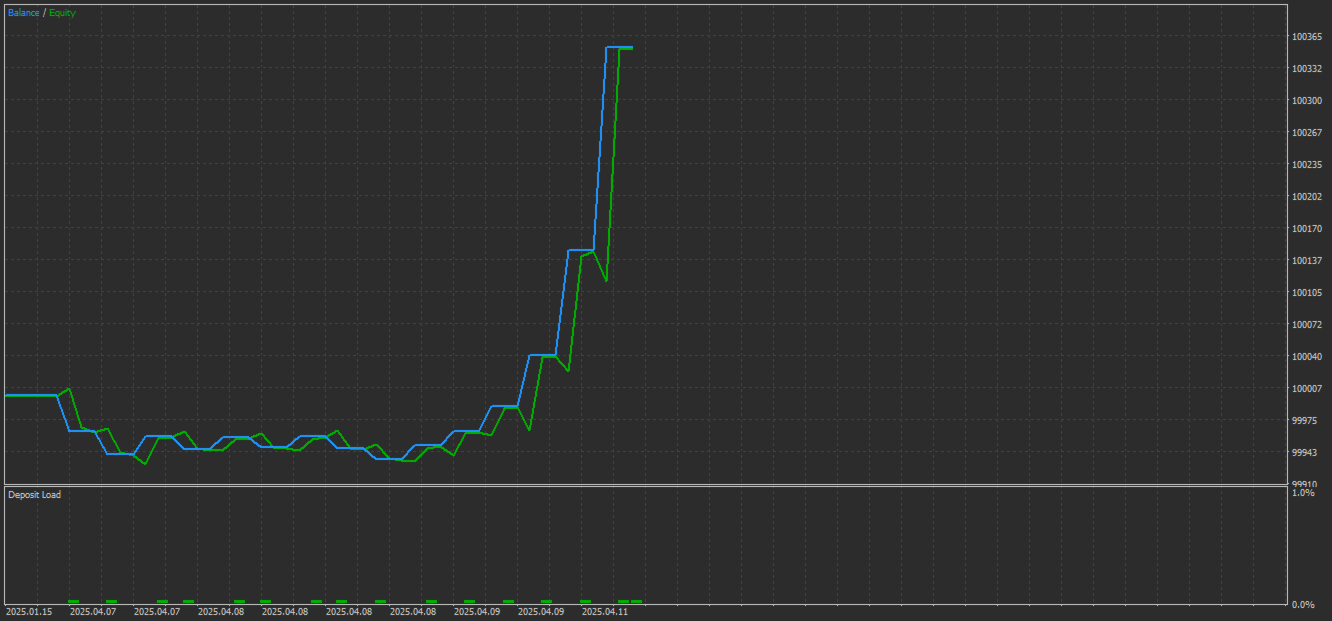Screen dimensions: 1332x621
Task: Click the 100040 axis value
Action: (x=1307, y=357)
